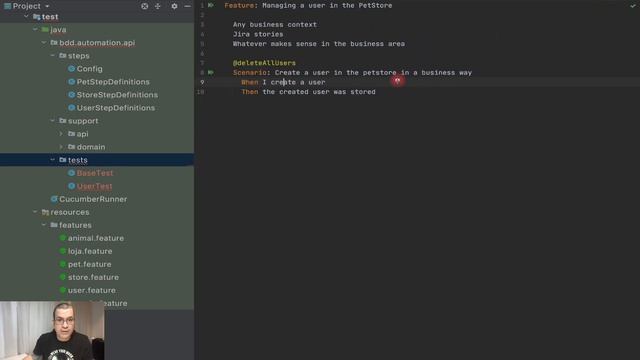Click the store.feature cucumber icon
The image size is (640, 360).
click(63, 277)
